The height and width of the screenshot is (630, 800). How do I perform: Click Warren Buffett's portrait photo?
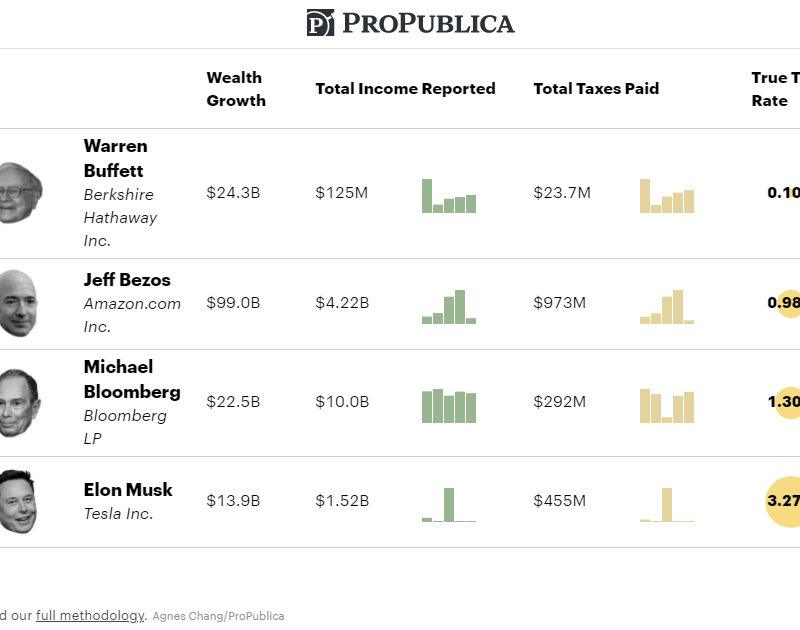(19, 193)
